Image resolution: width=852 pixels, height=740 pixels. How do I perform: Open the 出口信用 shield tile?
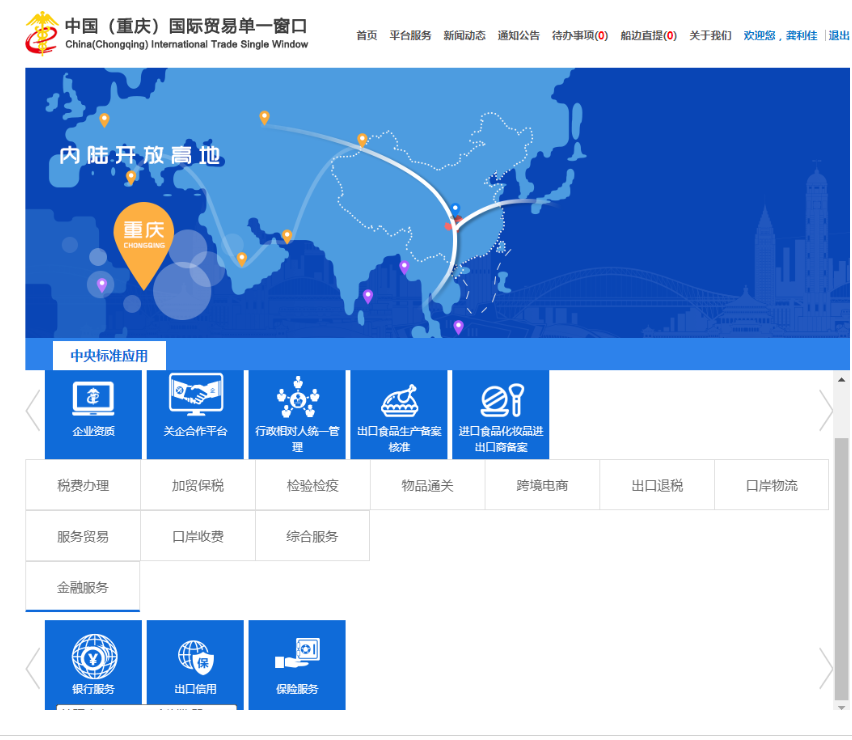coord(195,664)
